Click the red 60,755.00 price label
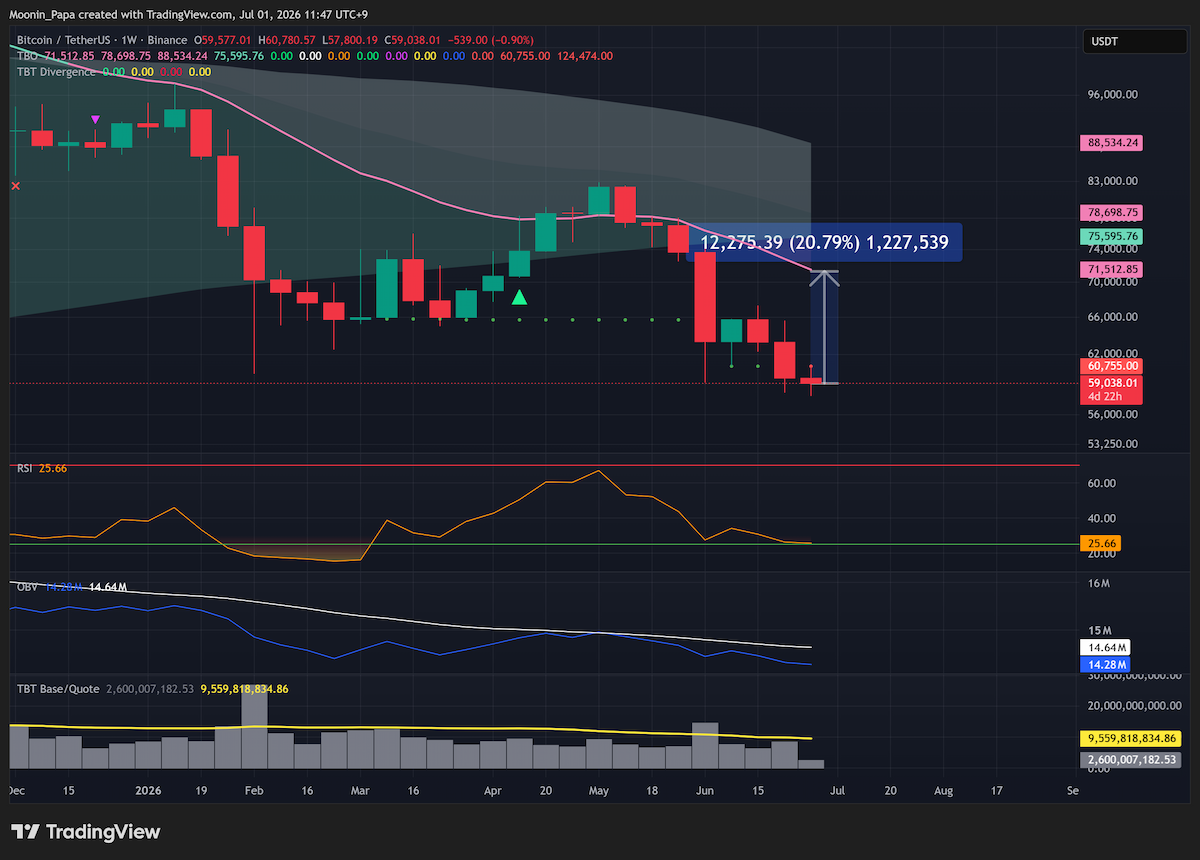1200x860 pixels. point(1112,367)
